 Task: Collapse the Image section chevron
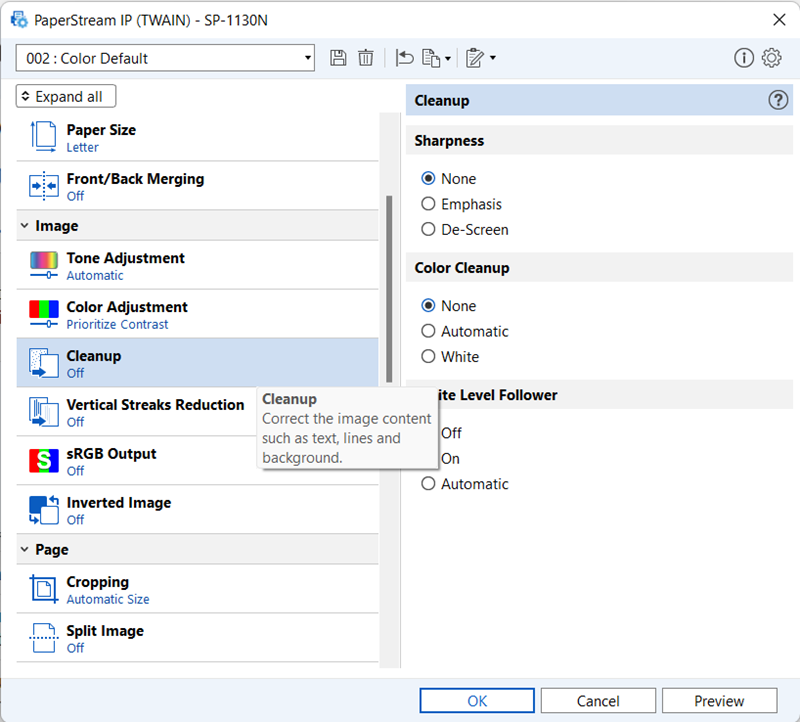click(x=25, y=226)
